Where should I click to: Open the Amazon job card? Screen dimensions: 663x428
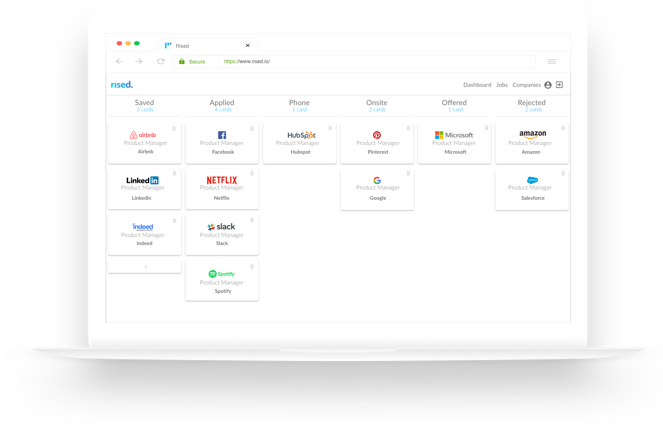tap(531, 143)
